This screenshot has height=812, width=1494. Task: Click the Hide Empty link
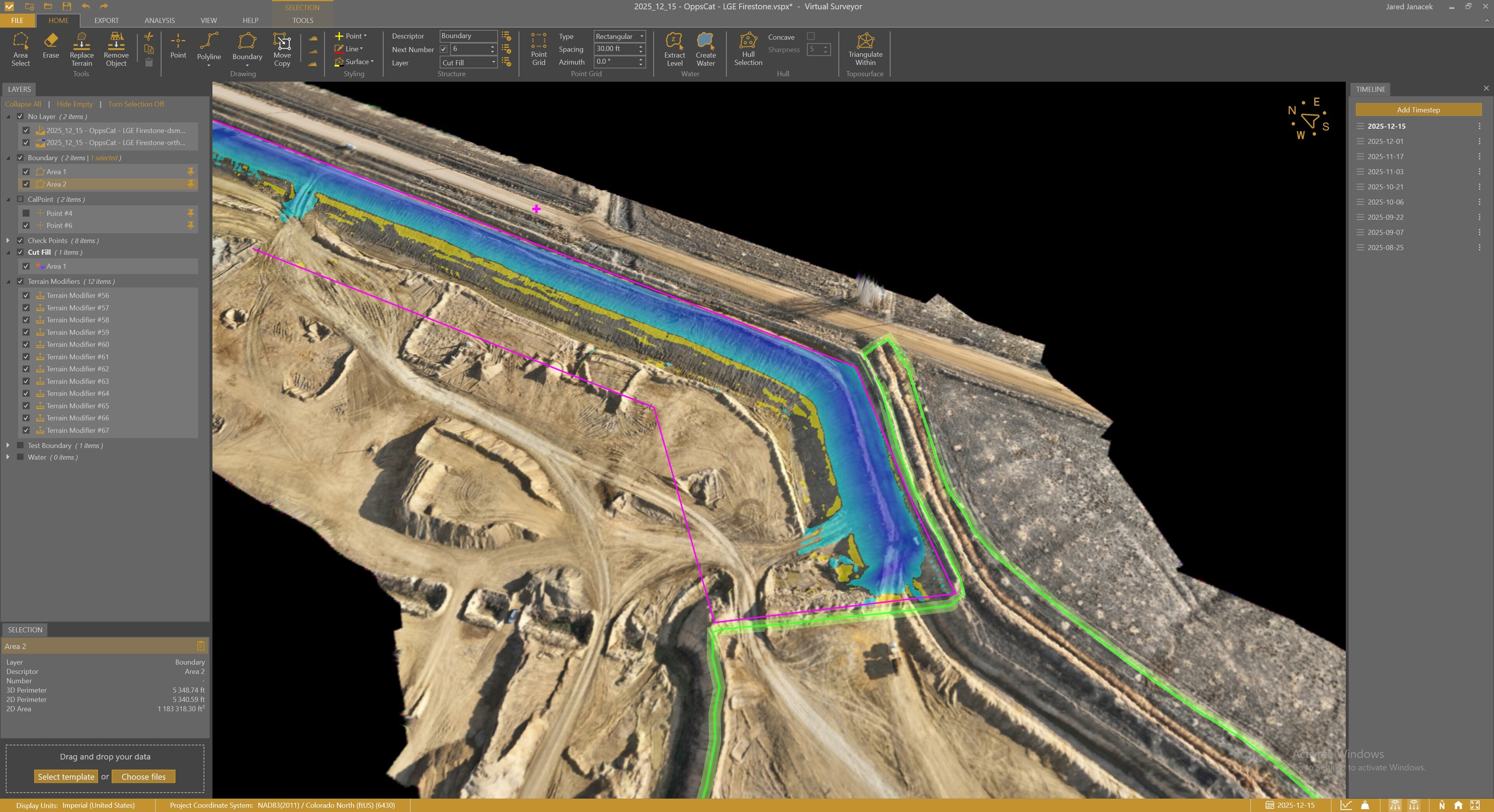tap(75, 104)
